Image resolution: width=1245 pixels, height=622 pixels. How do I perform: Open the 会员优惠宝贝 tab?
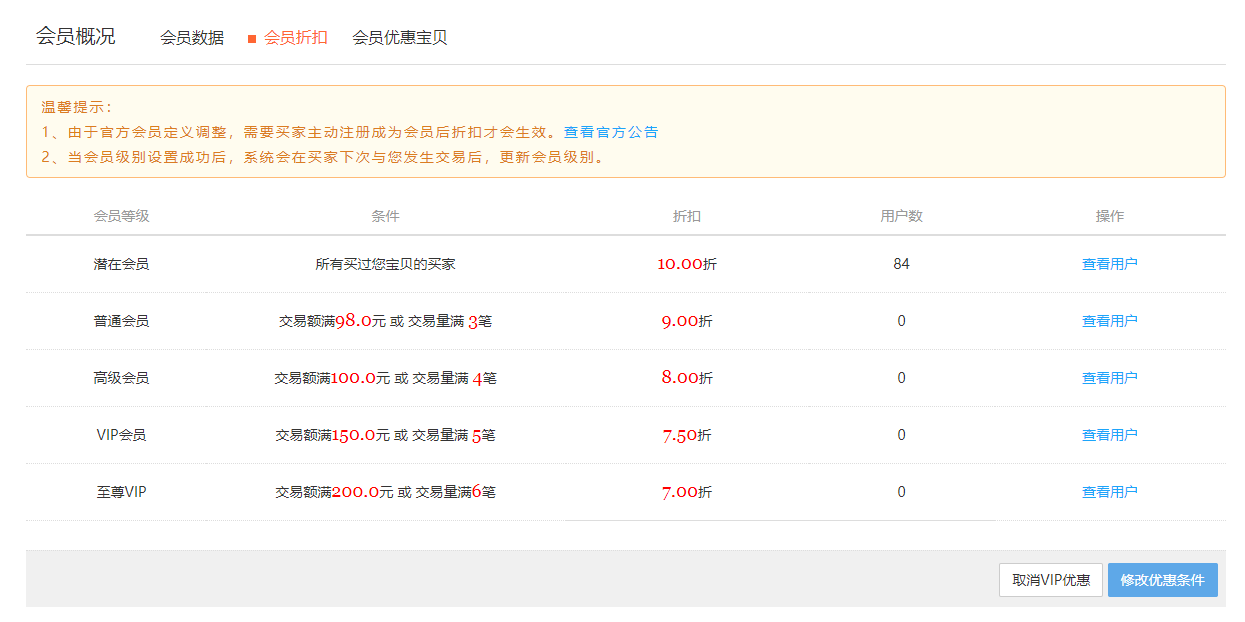click(x=399, y=38)
